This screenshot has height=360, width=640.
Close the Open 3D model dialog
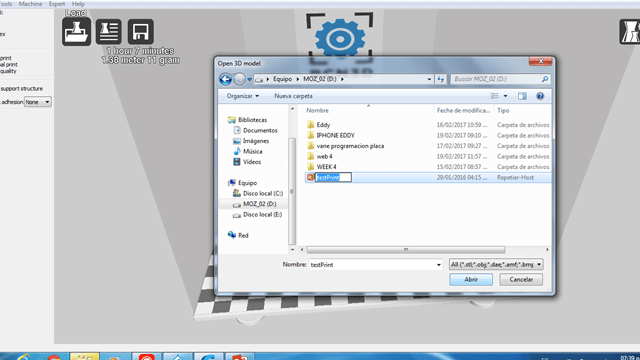[x=540, y=61]
